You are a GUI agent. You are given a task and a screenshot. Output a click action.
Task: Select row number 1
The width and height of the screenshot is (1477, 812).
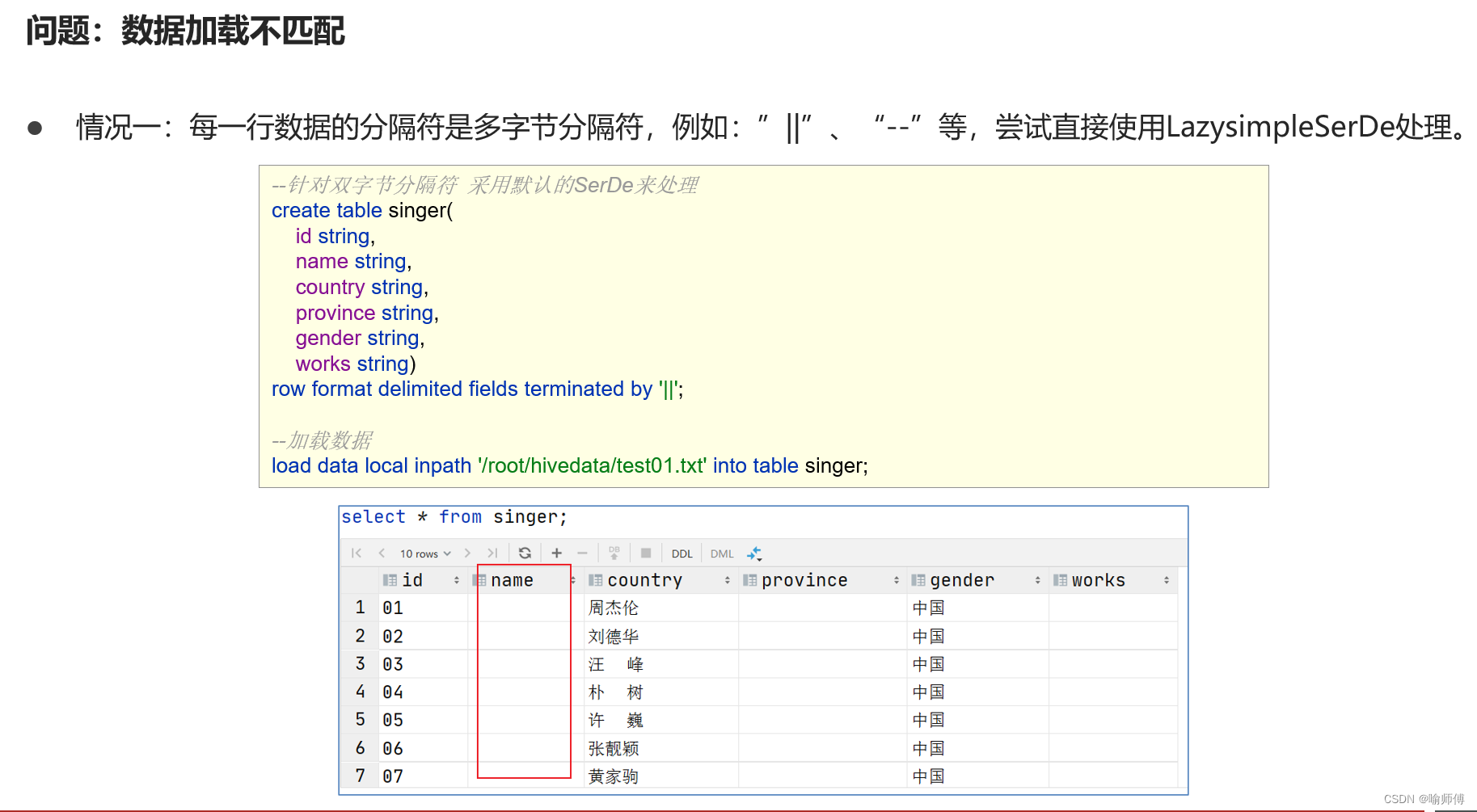[x=360, y=608]
